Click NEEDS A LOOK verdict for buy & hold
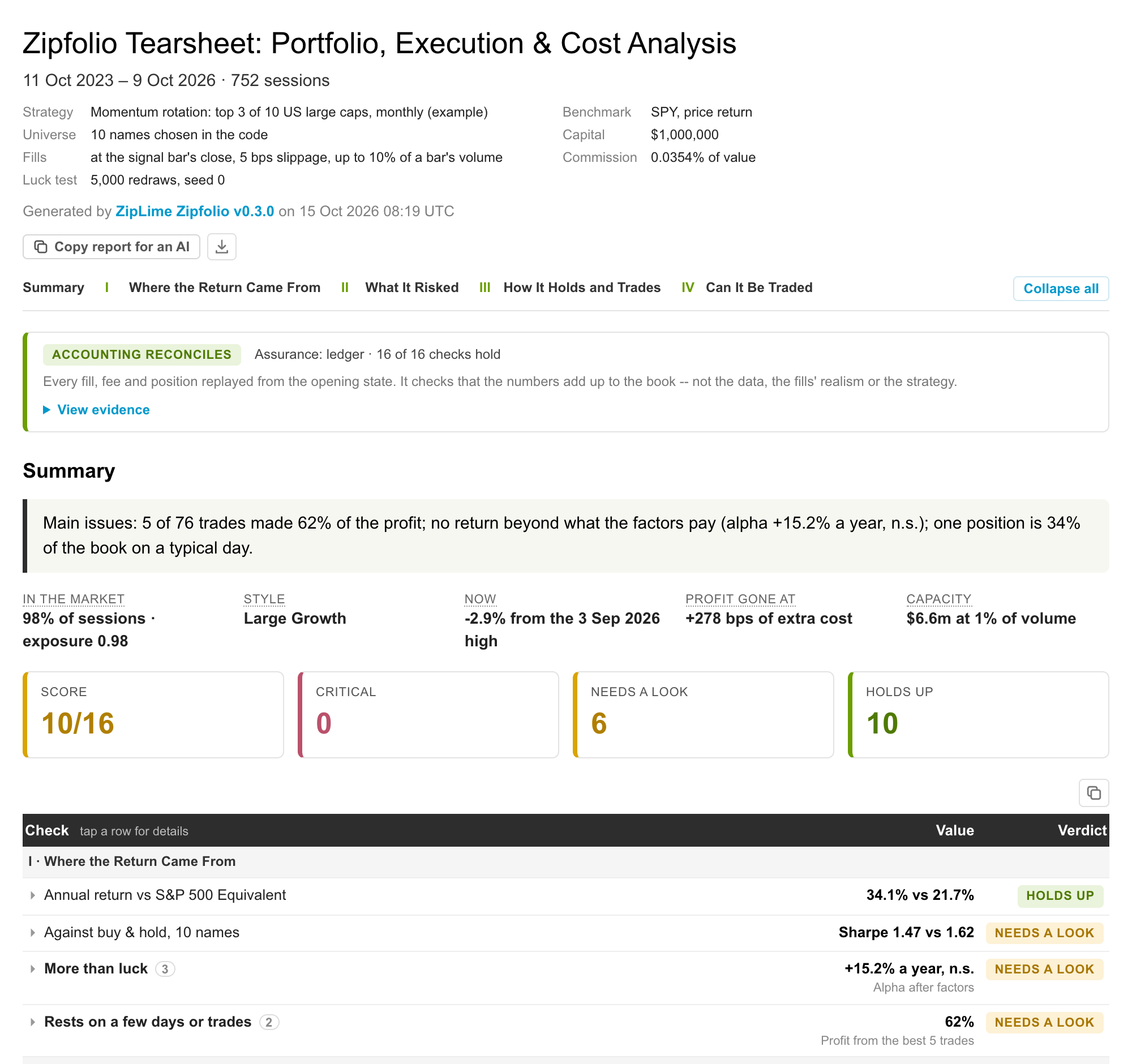 tap(1044, 933)
